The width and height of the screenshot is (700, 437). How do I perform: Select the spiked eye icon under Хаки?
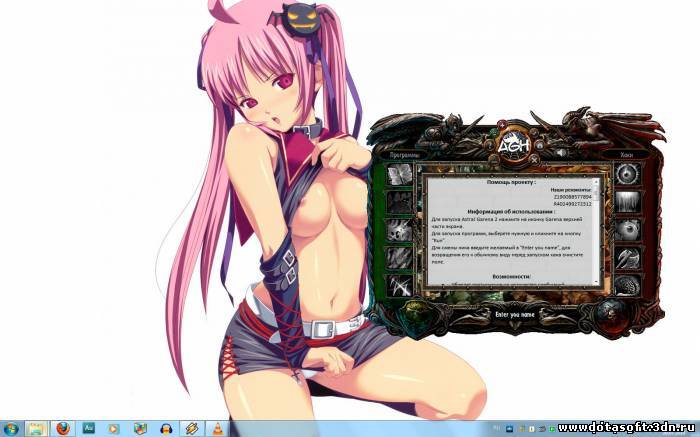[x=628, y=174]
